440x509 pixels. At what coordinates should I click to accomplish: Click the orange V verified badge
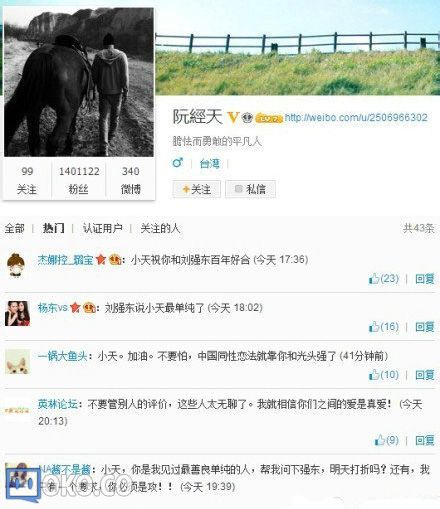click(233, 117)
